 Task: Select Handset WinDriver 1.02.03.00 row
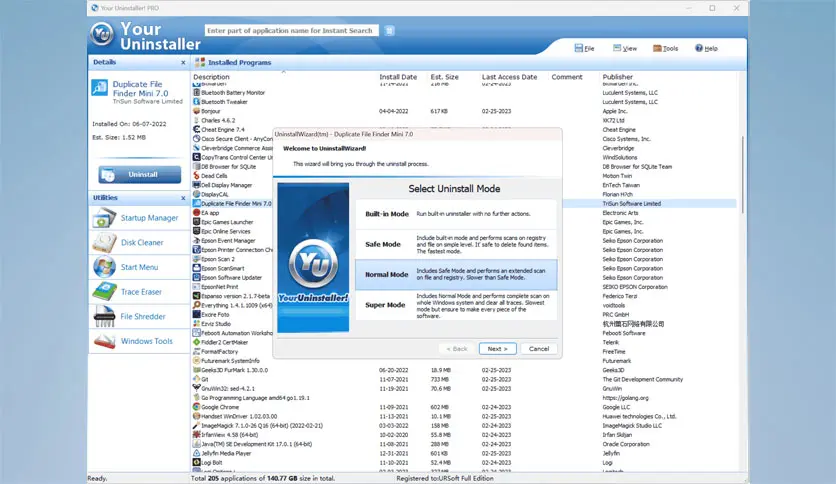[x=464, y=416]
